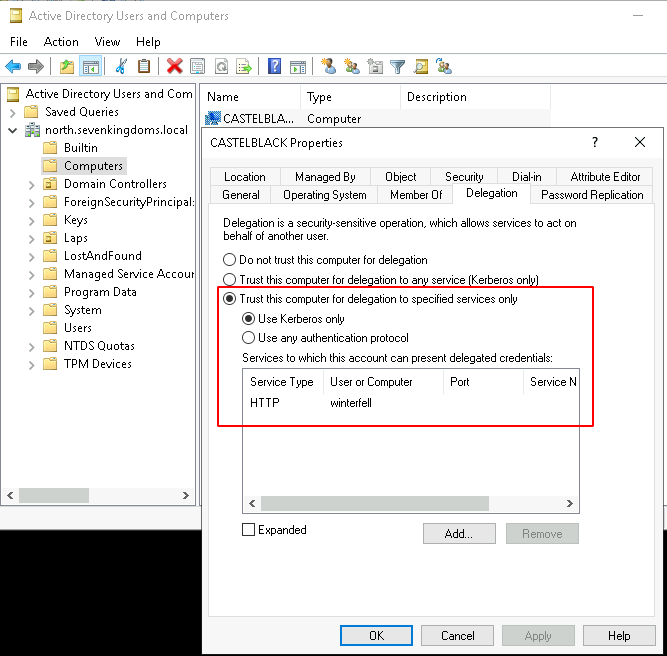Screen dimensions: 667x656
Task: Open the Action menu
Action: (x=61, y=42)
